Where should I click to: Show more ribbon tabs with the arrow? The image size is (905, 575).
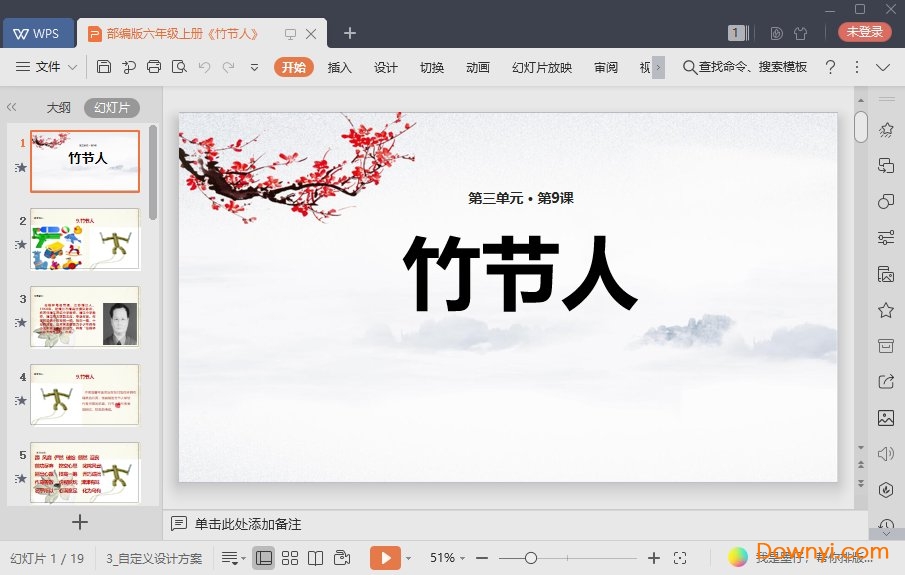pos(659,68)
